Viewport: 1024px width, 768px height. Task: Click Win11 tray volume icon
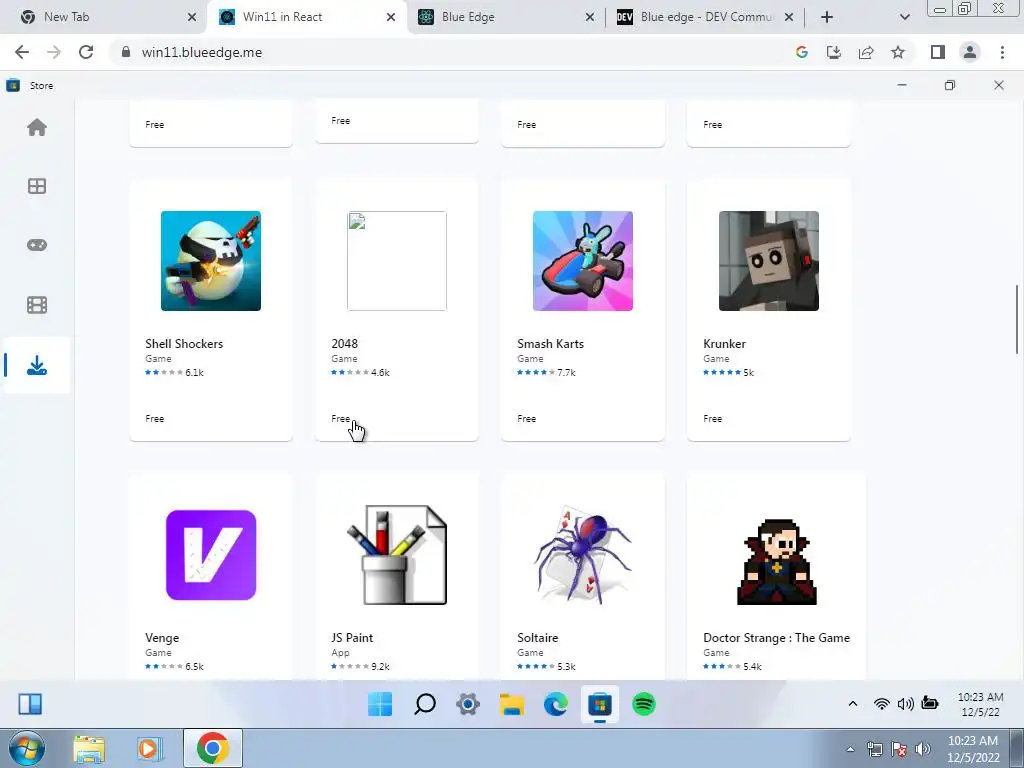click(905, 703)
